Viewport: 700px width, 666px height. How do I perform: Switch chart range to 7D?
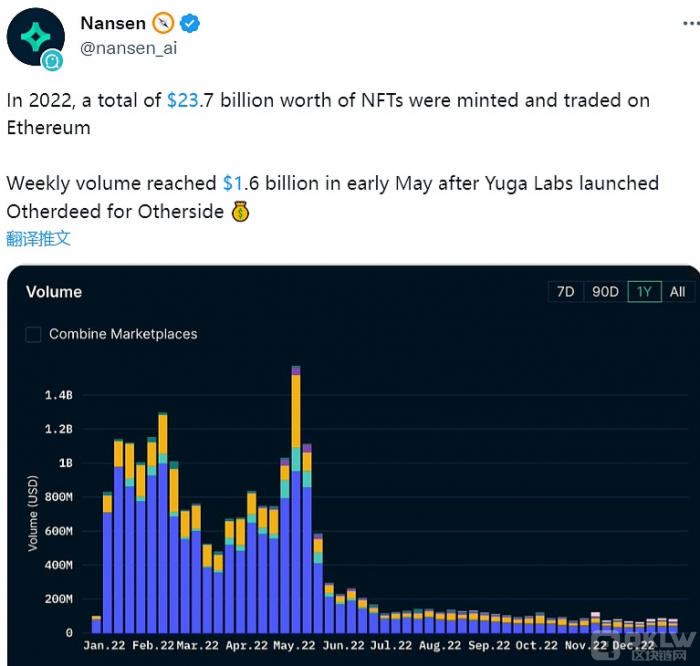click(566, 292)
